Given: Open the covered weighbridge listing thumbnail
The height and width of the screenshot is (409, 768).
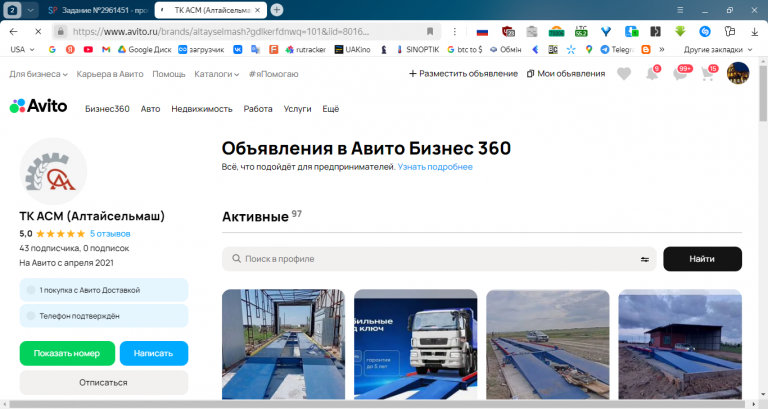Looking at the screenshot, I should pyautogui.click(x=283, y=344).
